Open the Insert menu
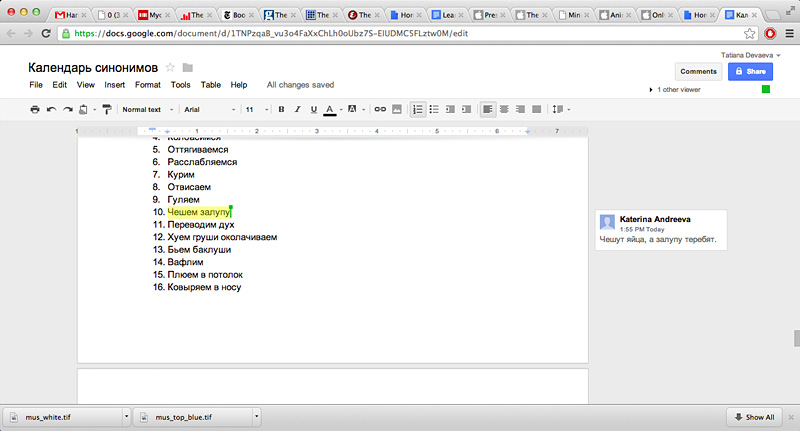The image size is (800, 431). tap(114, 85)
